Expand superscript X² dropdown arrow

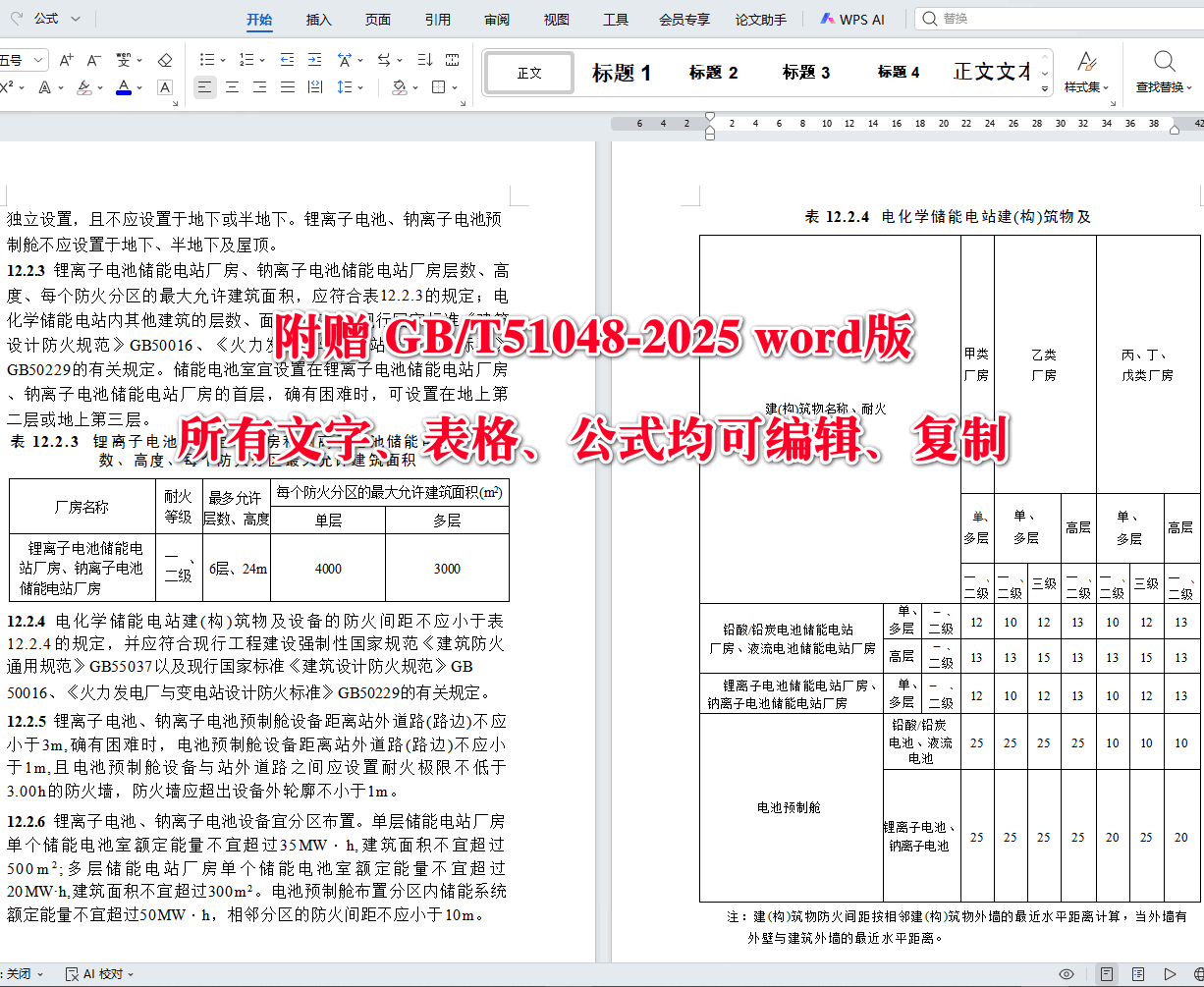(22, 87)
